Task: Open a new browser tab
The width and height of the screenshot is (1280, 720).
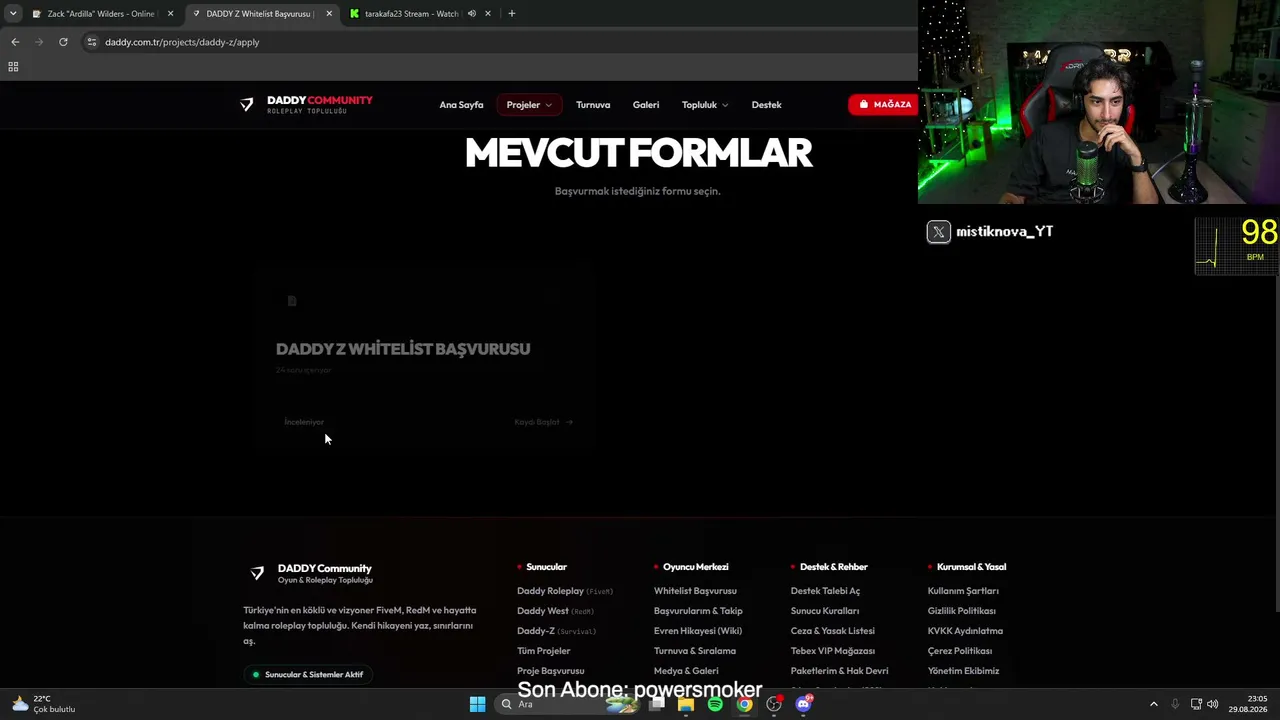Action: tap(512, 14)
